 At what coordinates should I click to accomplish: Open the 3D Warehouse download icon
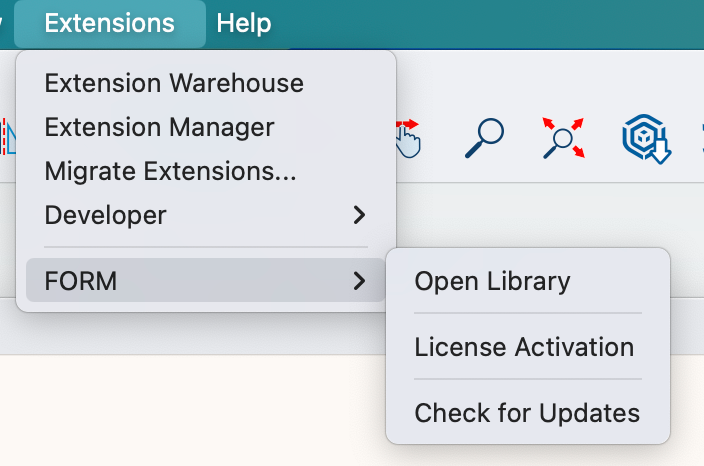[x=645, y=139]
